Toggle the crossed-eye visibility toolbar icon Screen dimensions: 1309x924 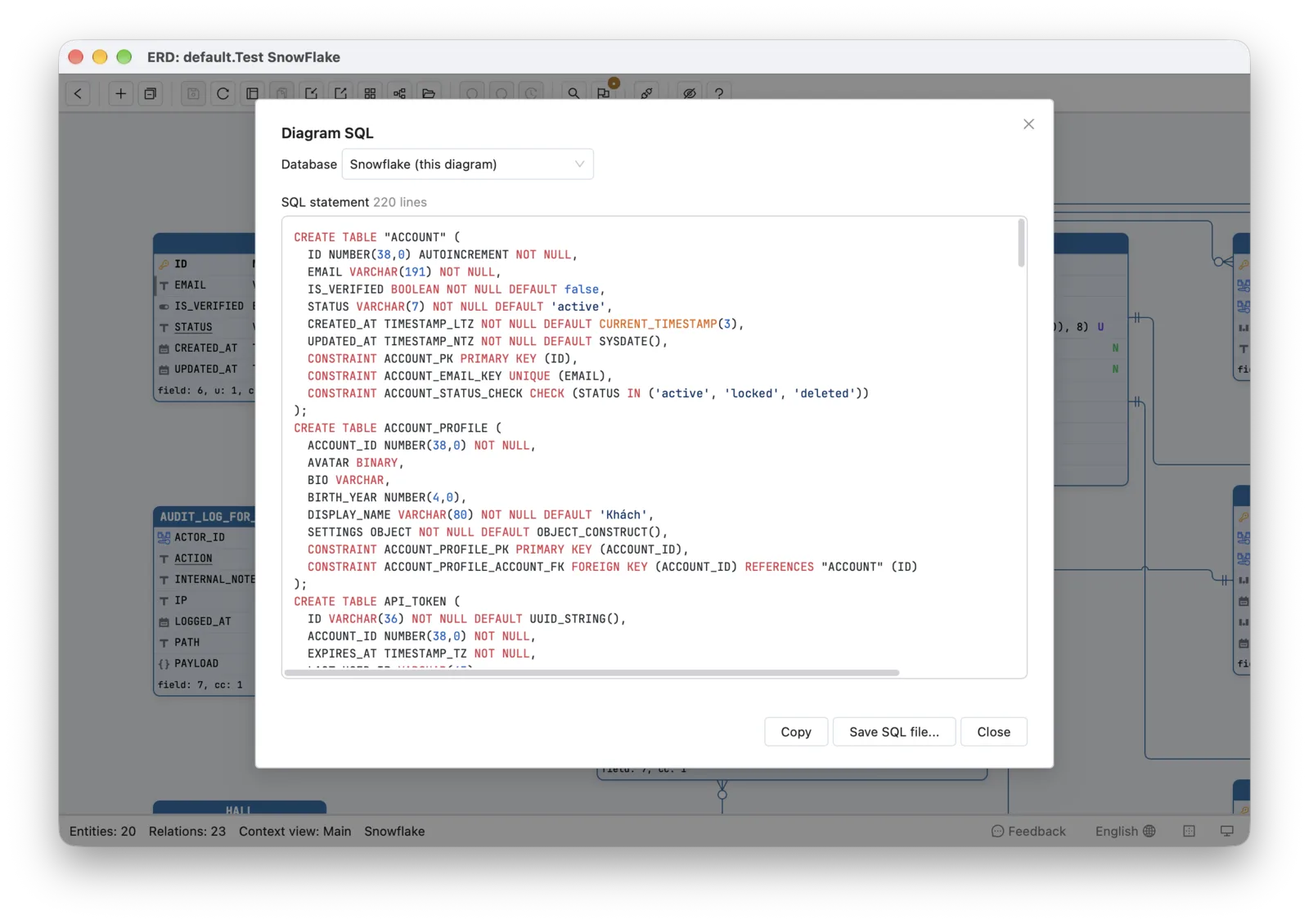pos(690,93)
